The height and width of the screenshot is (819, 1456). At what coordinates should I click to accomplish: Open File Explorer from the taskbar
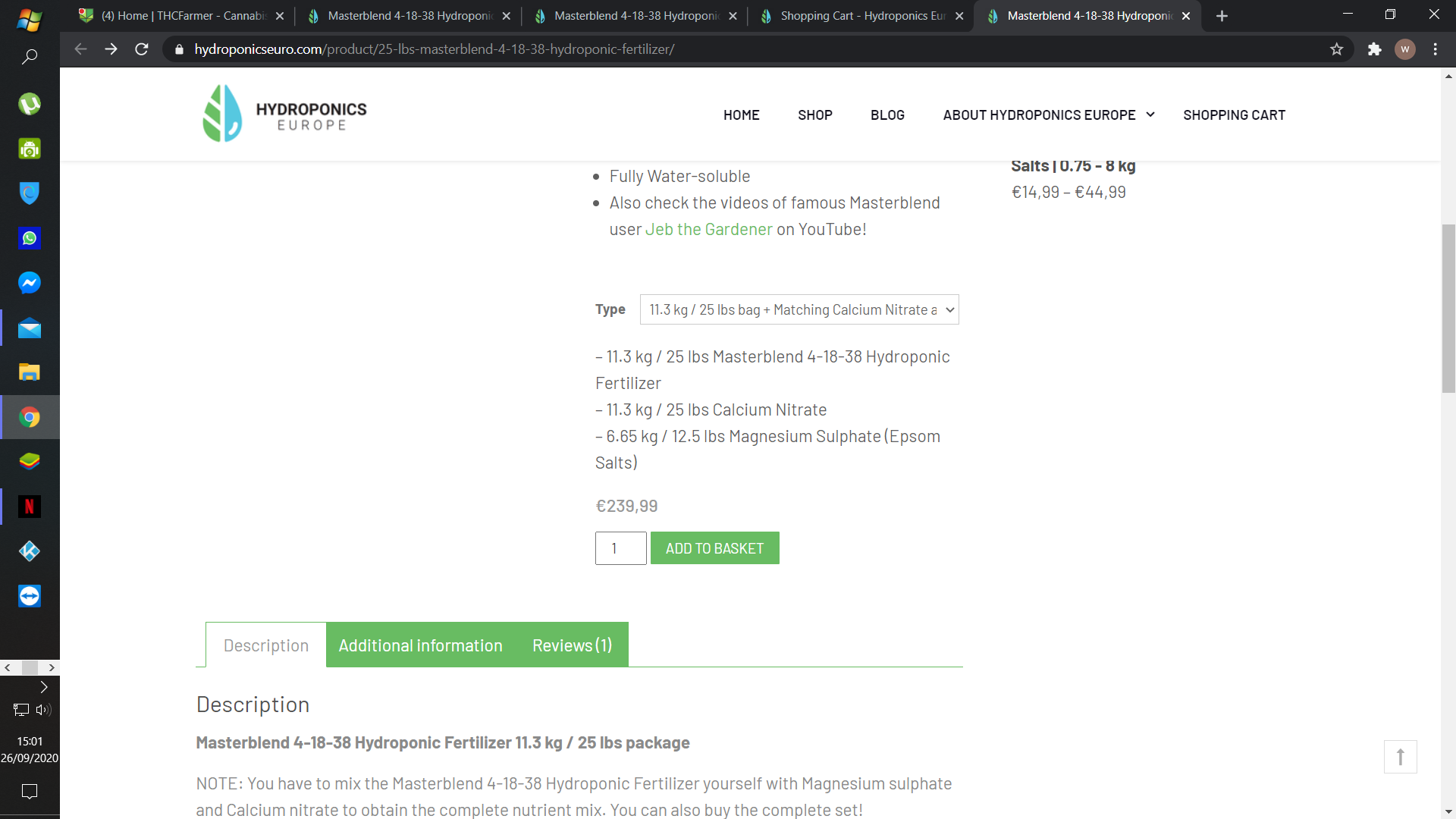tap(30, 372)
